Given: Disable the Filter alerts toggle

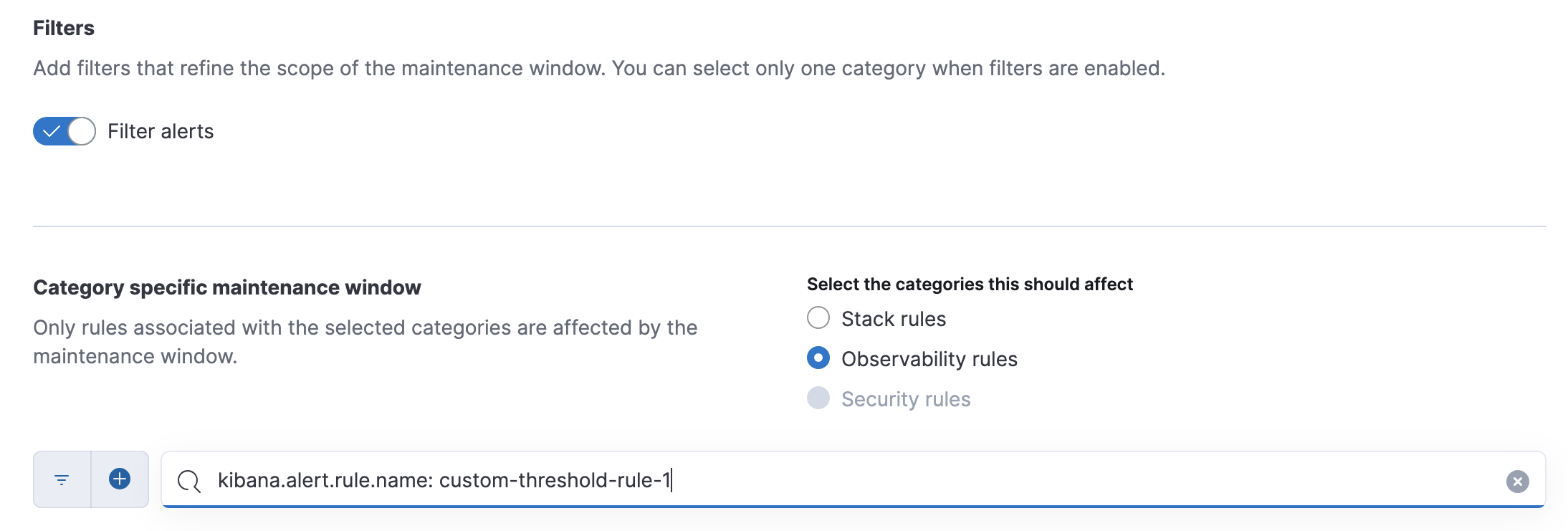Looking at the screenshot, I should [63, 130].
